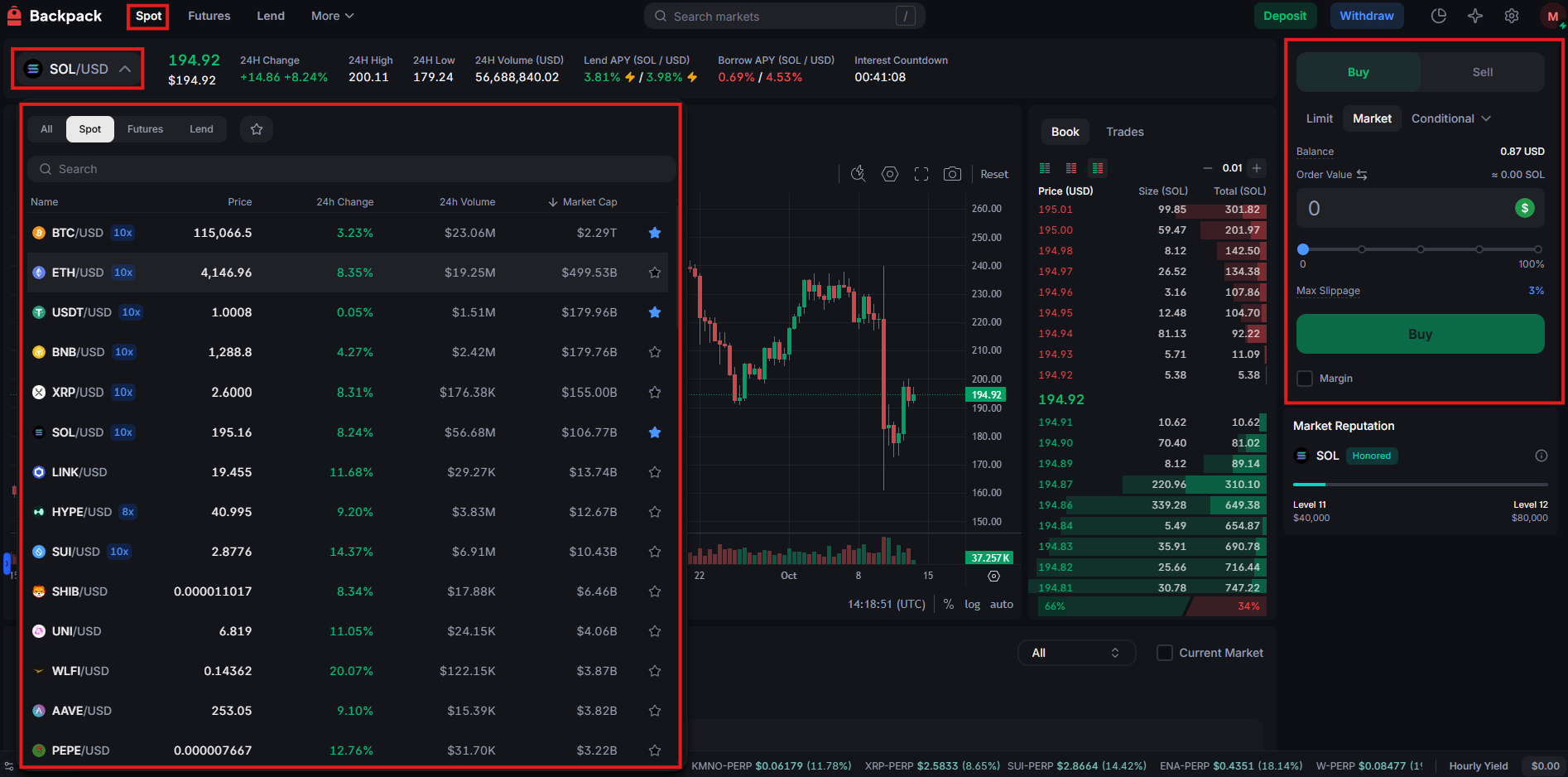Collapse the SOL/USD market selector

pos(77,69)
